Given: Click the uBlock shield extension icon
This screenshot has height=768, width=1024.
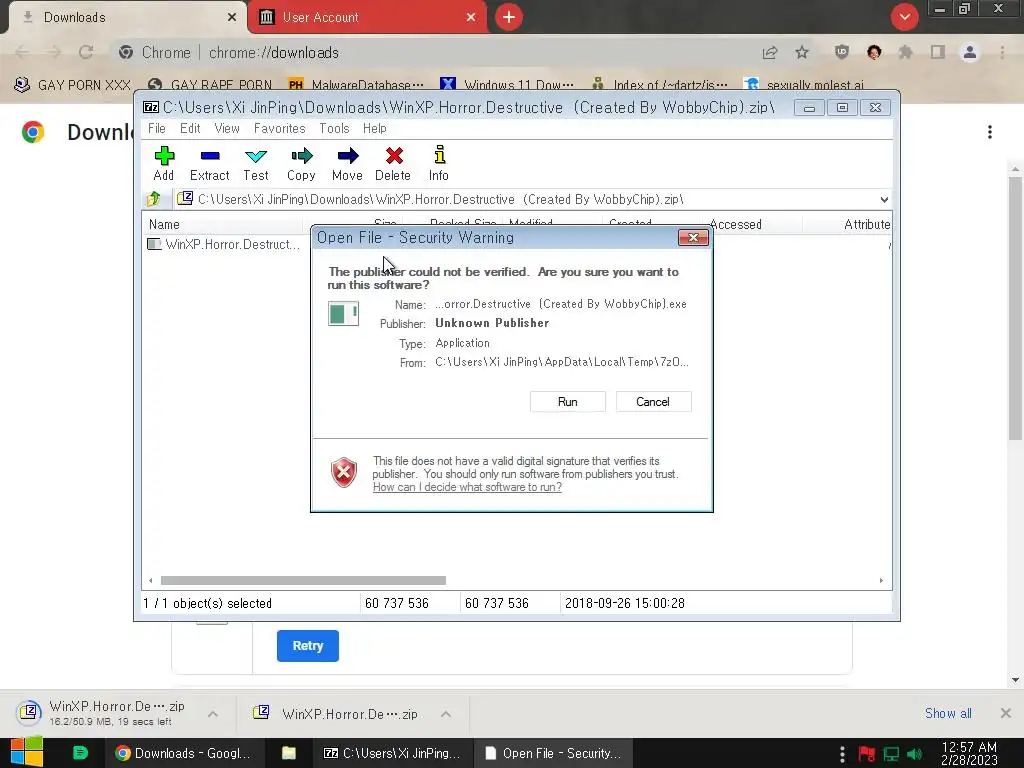Looking at the screenshot, I should tap(842, 52).
